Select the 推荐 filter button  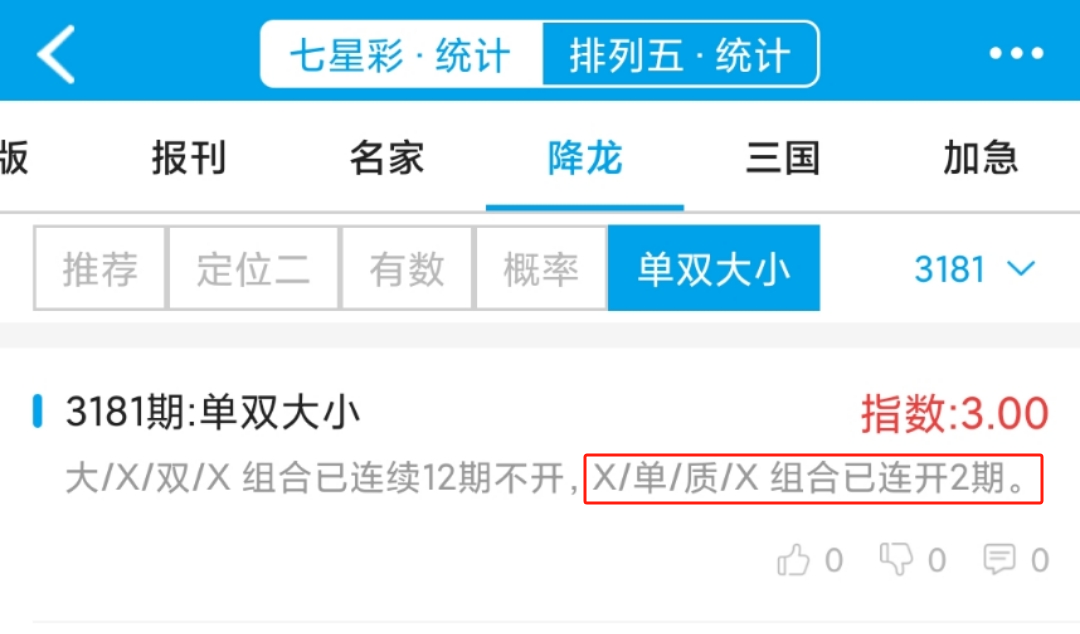click(x=100, y=269)
